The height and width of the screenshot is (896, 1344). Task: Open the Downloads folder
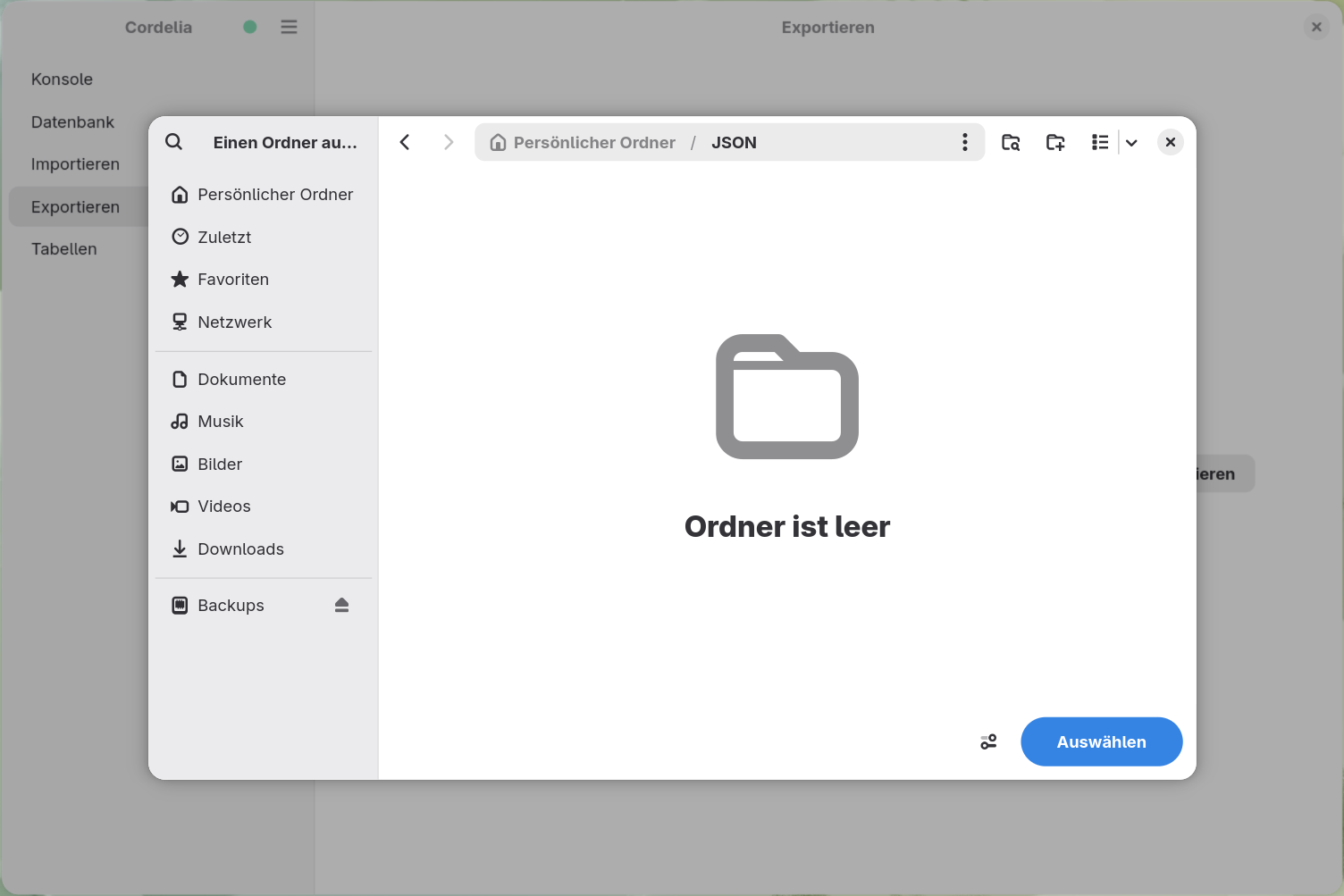coord(264,549)
